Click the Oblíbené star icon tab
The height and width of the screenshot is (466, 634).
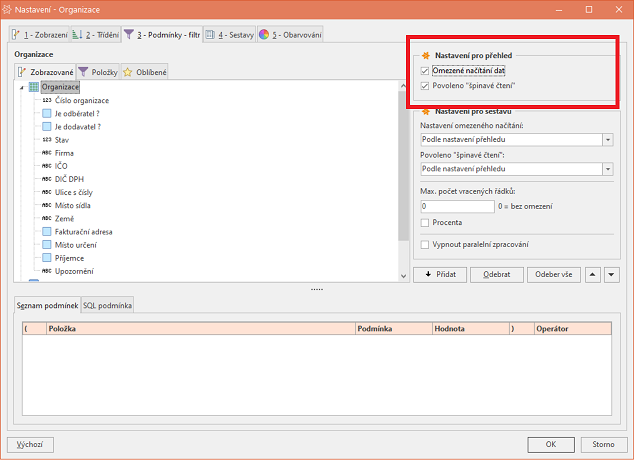point(145,72)
